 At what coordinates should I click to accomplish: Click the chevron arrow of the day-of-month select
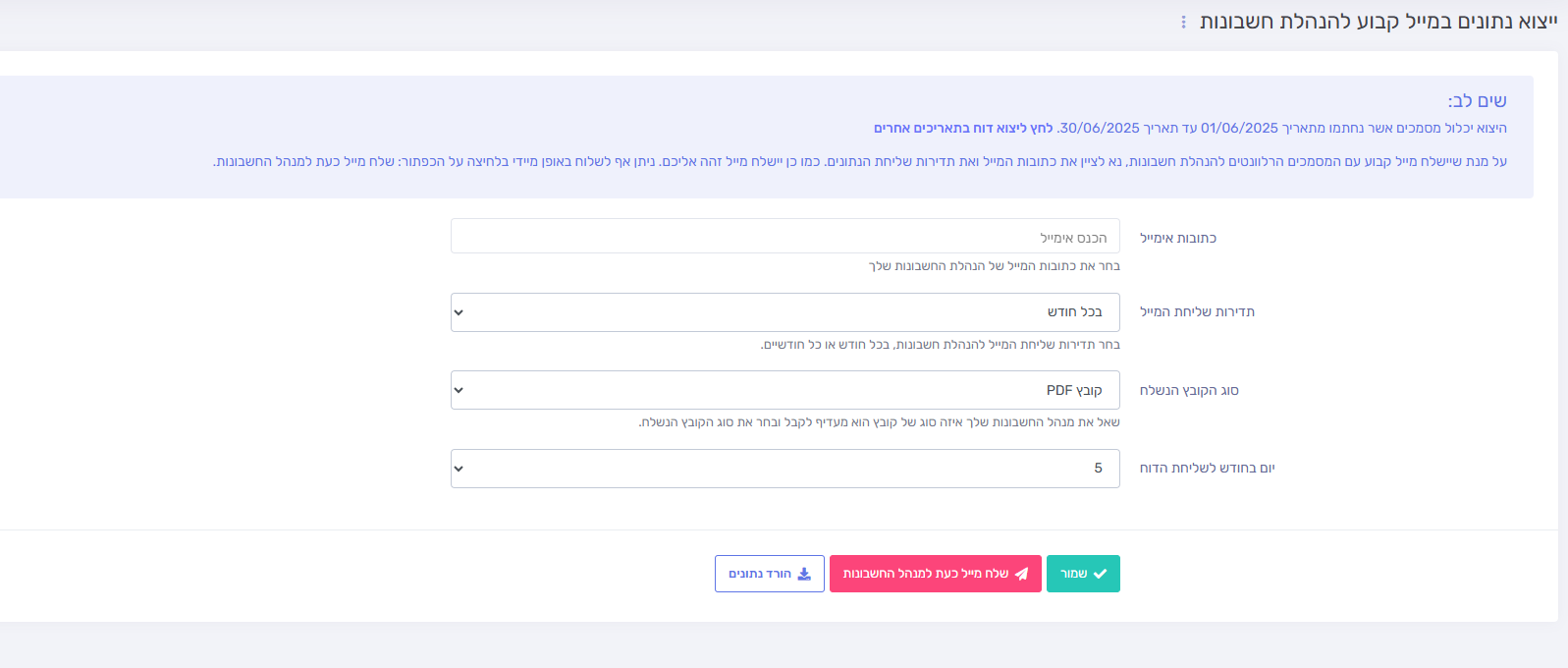tap(459, 469)
